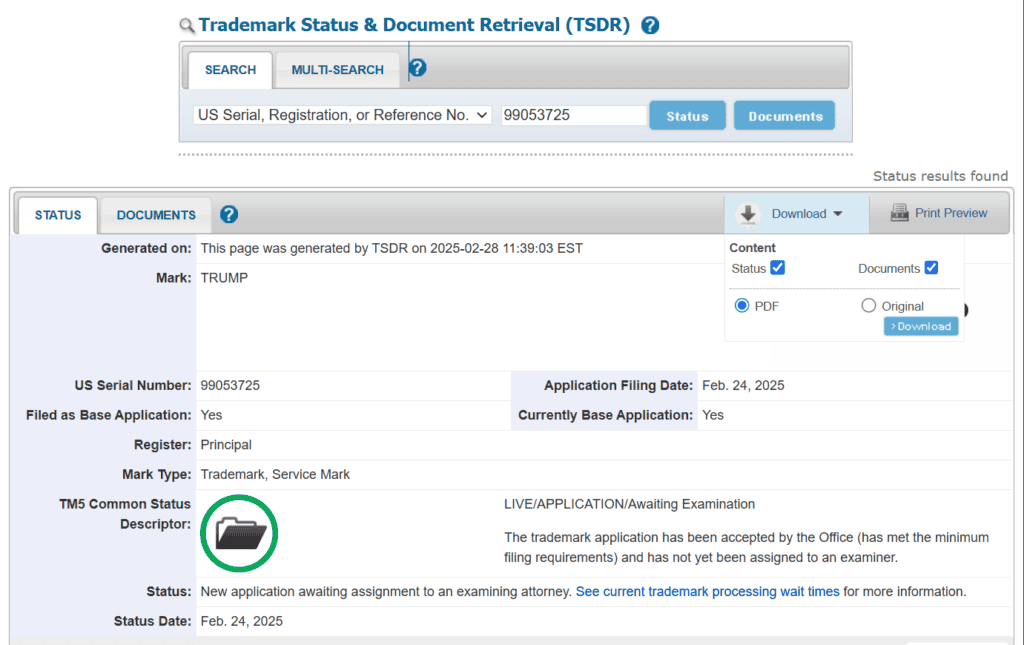Click the open folder status descriptor icon
Screen dimensions: 1024x645
click(x=239, y=533)
